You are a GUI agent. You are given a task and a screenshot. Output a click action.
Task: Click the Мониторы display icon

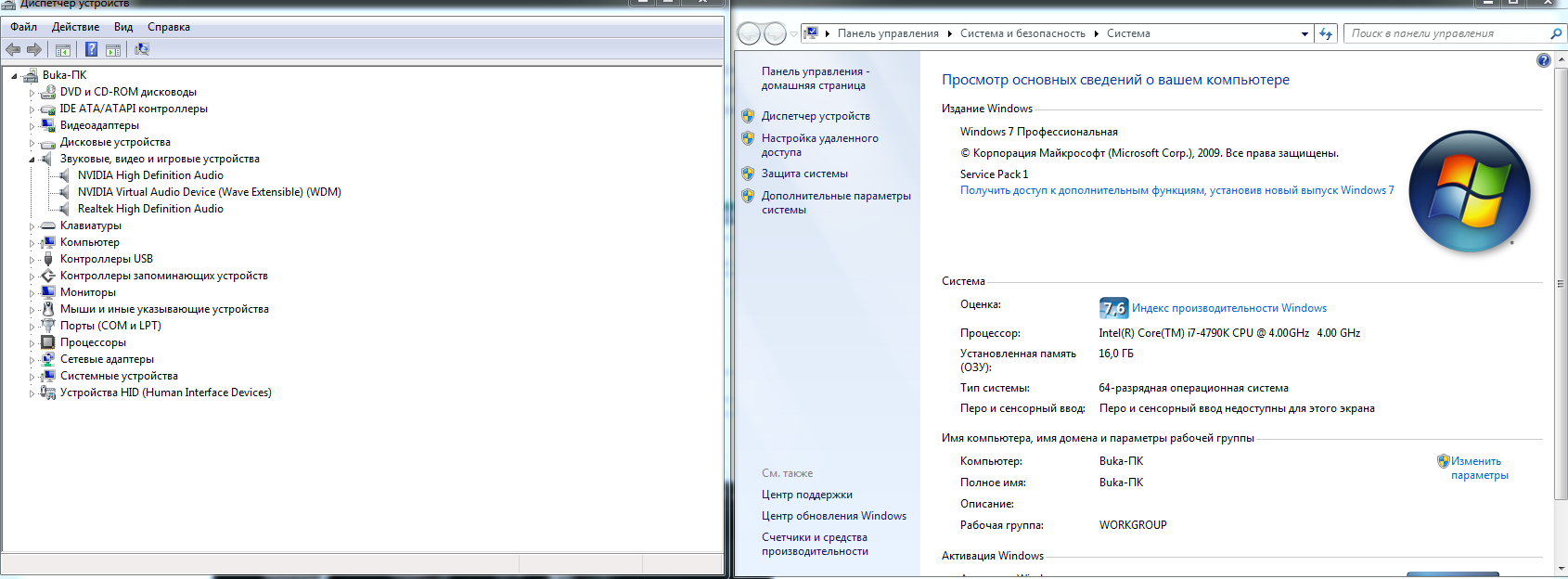48,292
